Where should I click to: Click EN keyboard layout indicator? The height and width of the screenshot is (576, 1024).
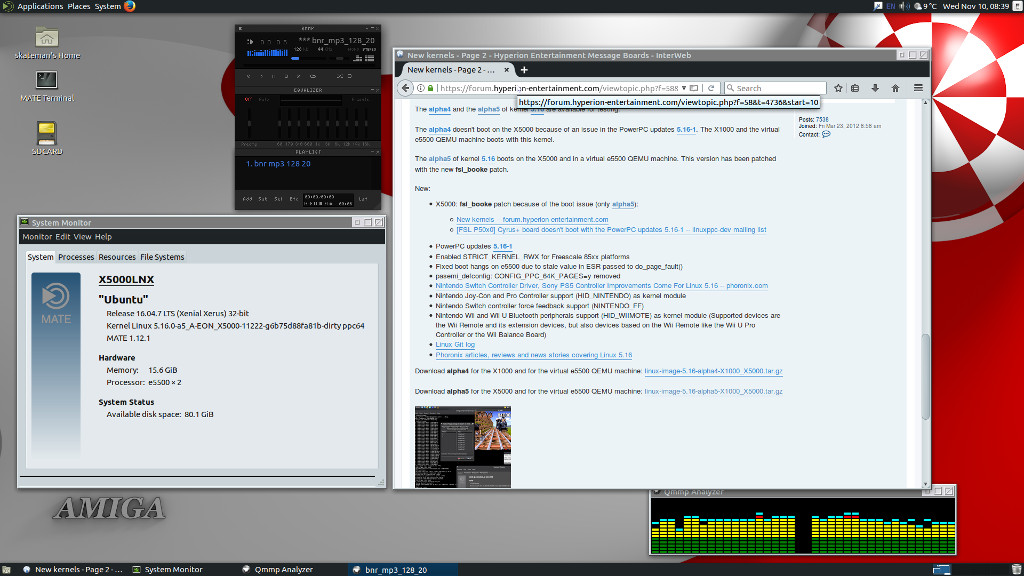[x=890, y=6]
